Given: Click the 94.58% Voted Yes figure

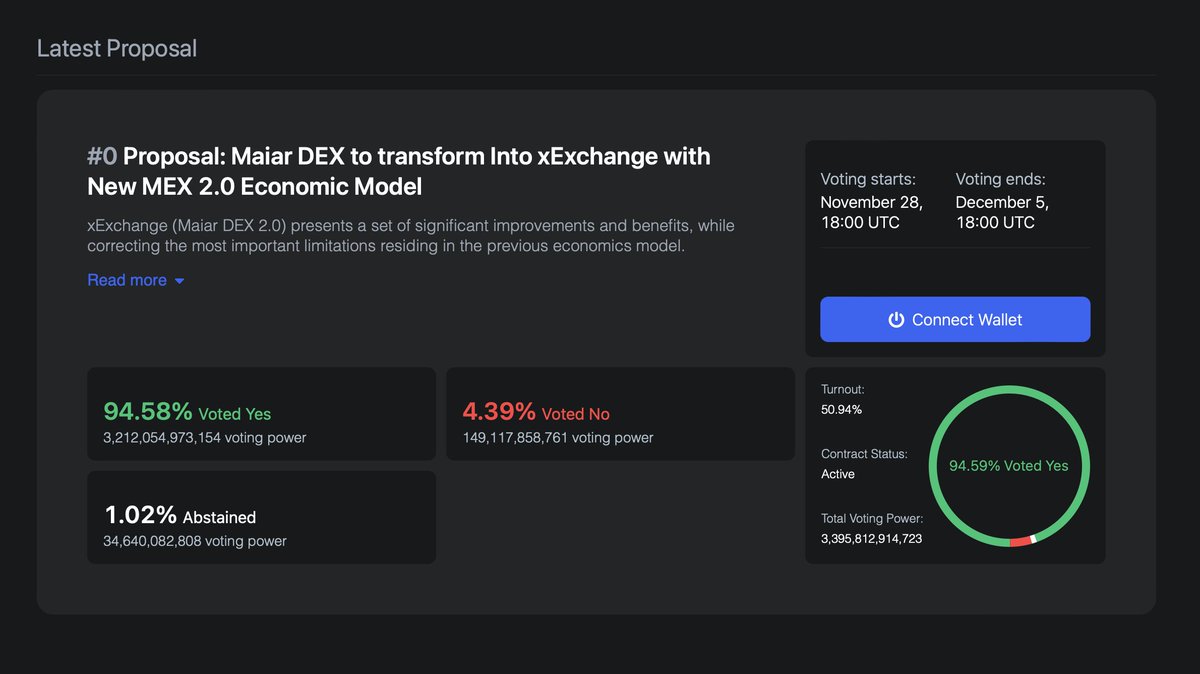Looking at the screenshot, I should 187,412.
